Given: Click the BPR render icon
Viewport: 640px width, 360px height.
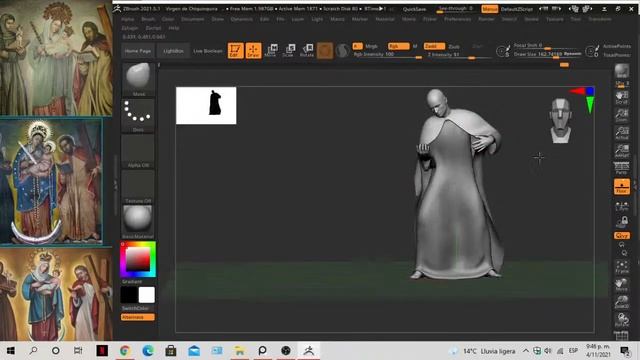Looking at the screenshot, I should [x=622, y=72].
